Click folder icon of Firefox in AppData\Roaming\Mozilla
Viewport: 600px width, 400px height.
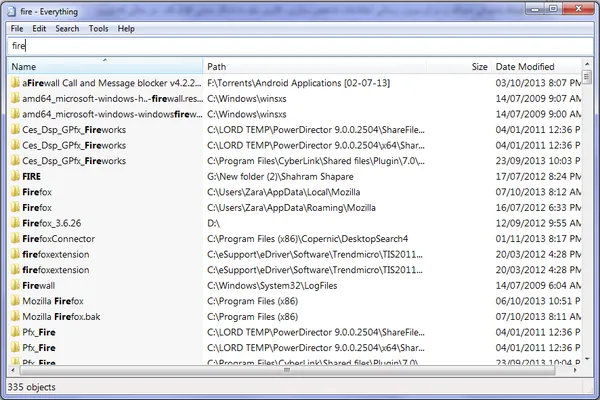(x=15, y=207)
